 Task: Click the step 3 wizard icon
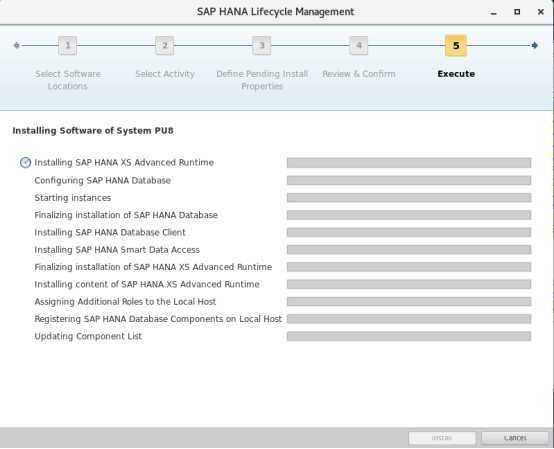click(x=262, y=46)
